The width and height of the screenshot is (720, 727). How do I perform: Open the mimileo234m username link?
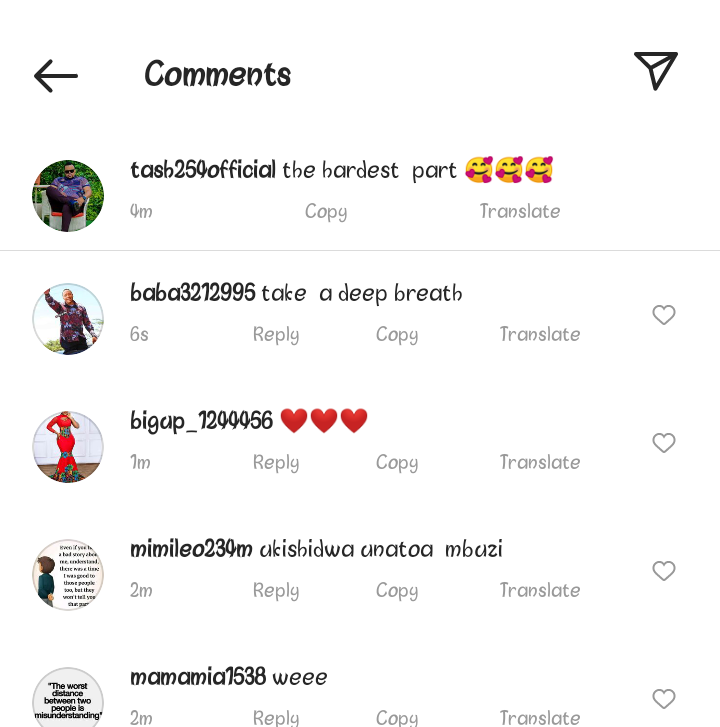[x=191, y=549]
